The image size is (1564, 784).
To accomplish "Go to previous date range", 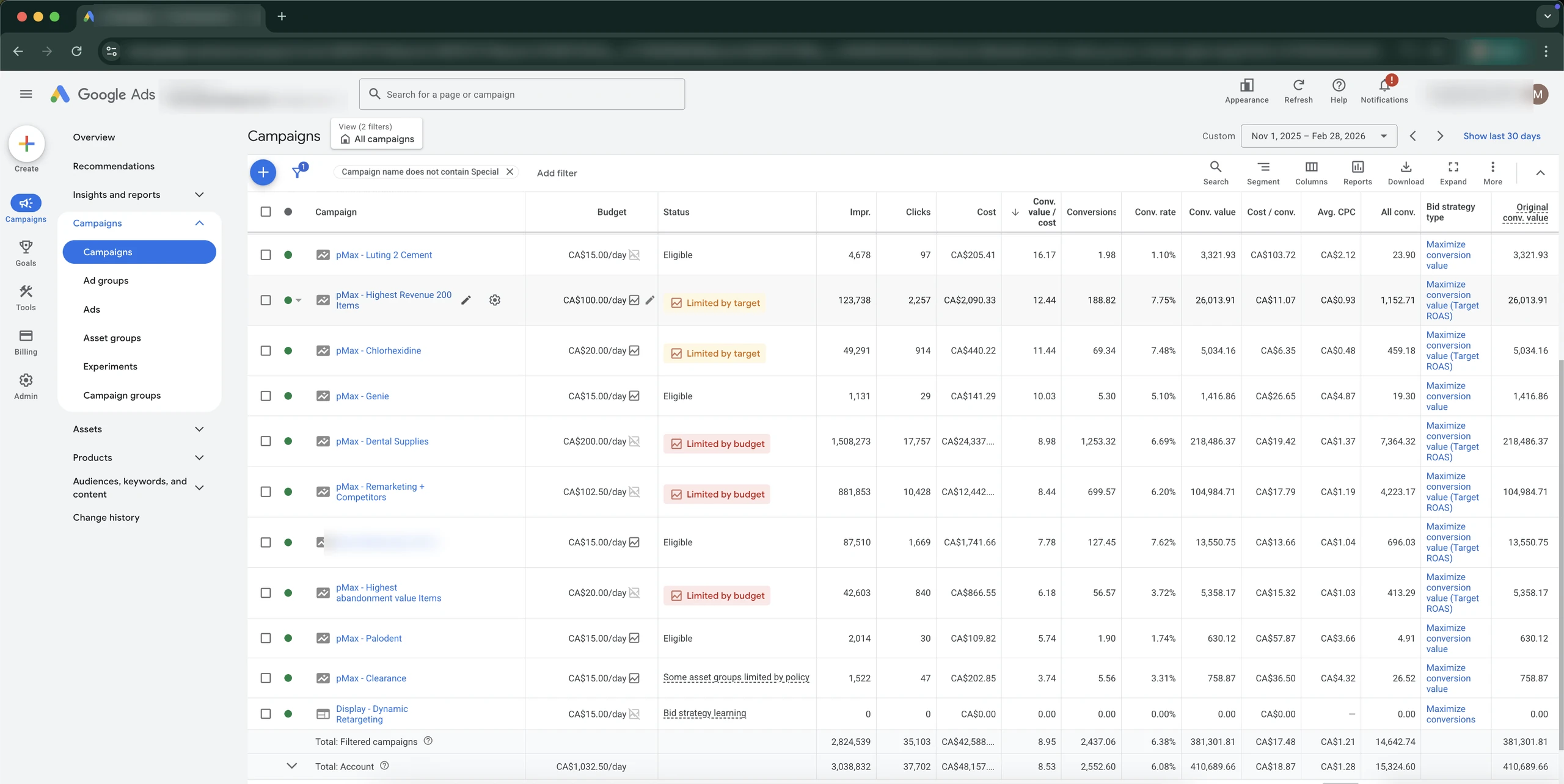I will click(1412, 136).
